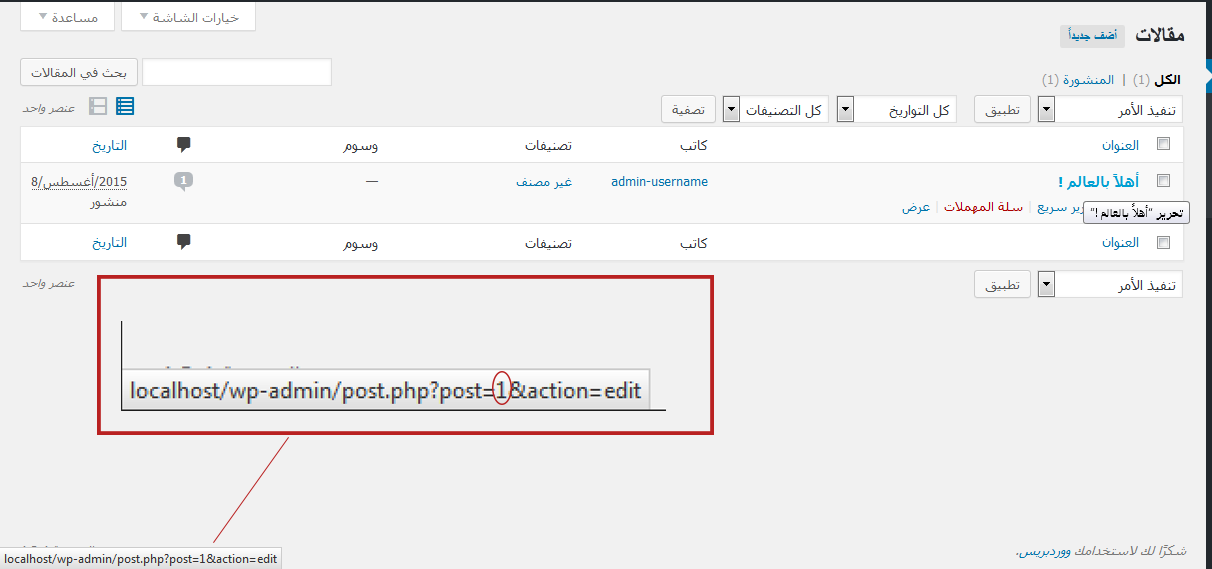Click comments bubble icon in table header
This screenshot has height=569, width=1212.
tap(183, 145)
